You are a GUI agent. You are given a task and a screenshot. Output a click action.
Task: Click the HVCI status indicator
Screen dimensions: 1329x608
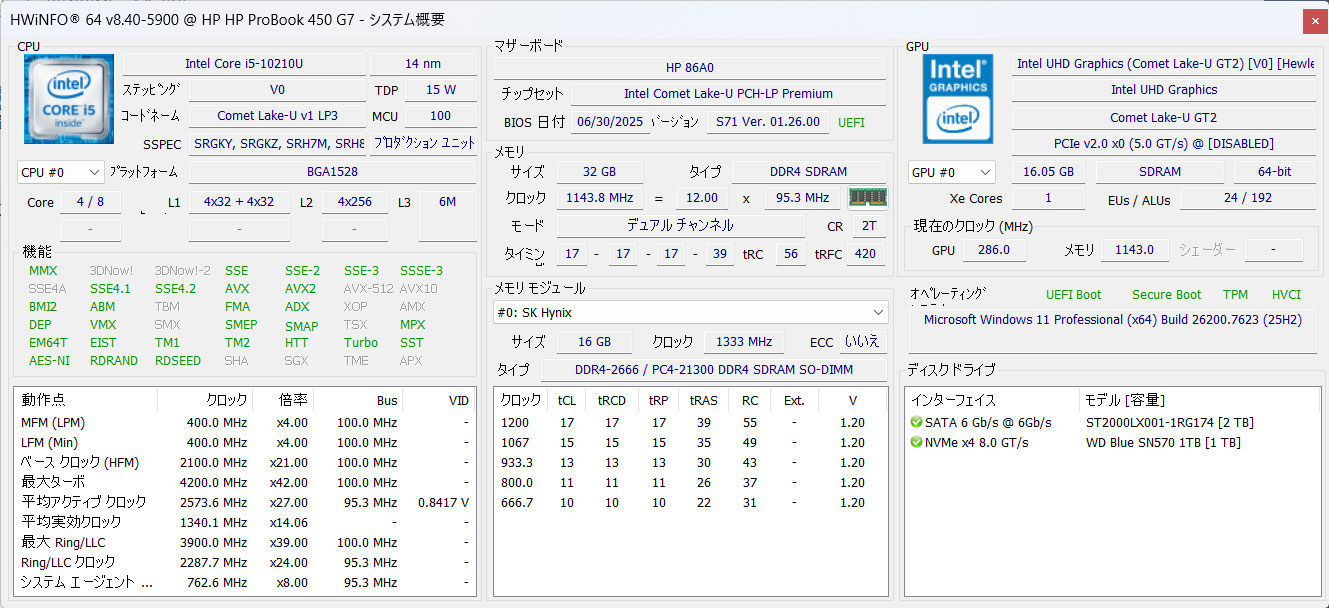pyautogui.click(x=1286, y=295)
